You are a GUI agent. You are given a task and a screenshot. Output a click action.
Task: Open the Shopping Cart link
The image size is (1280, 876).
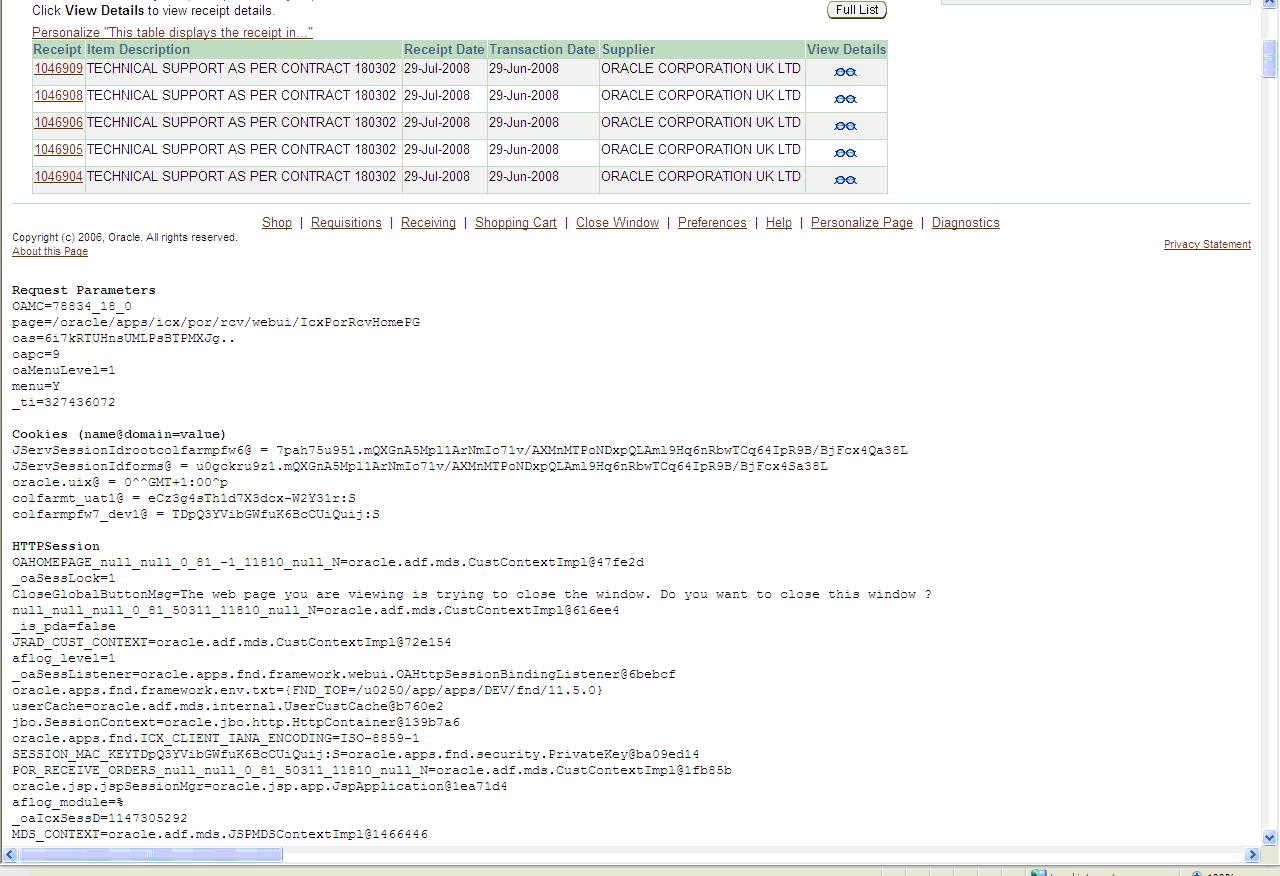pos(516,223)
